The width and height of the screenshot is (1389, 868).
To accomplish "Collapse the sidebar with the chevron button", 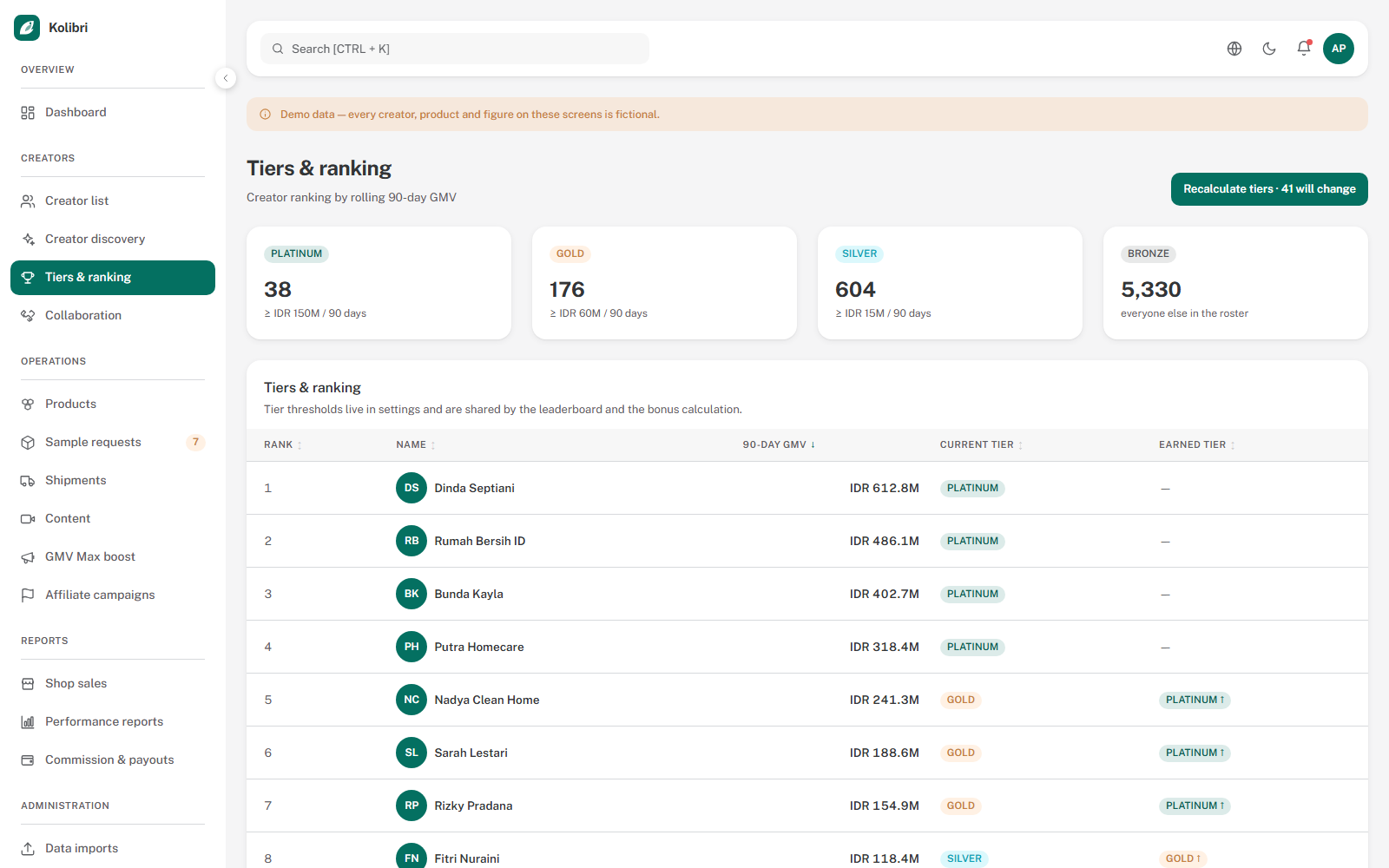I will point(226,78).
